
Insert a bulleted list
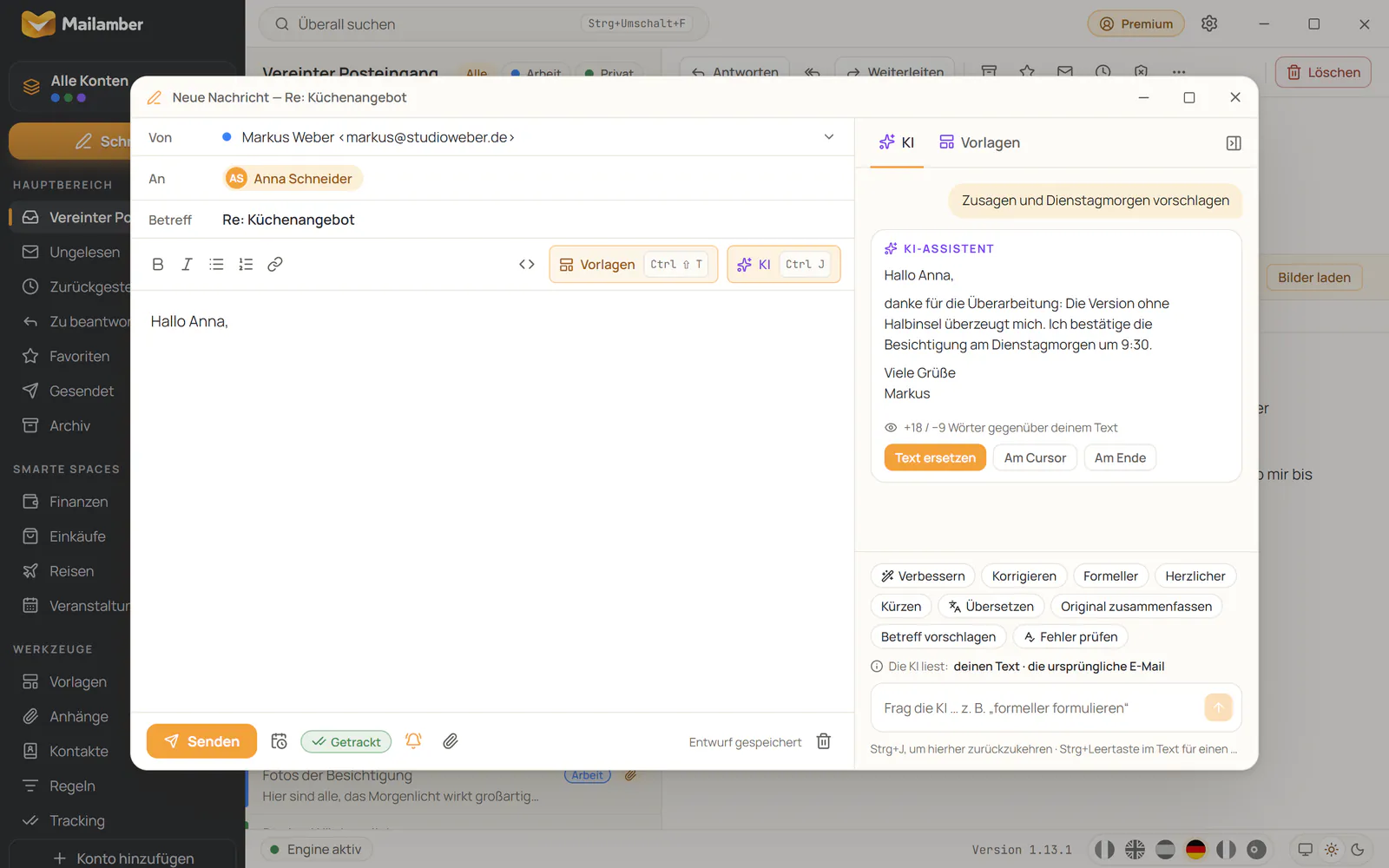point(216,265)
